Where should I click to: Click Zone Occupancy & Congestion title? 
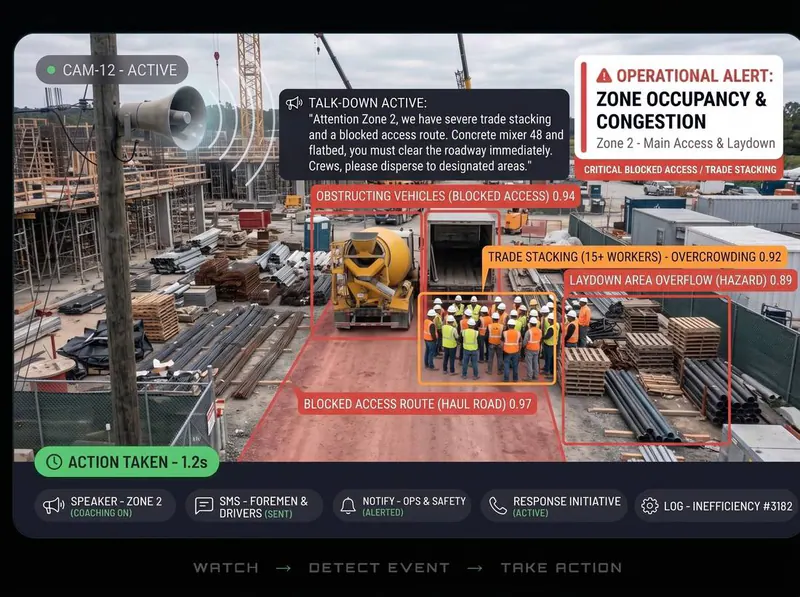(x=681, y=110)
